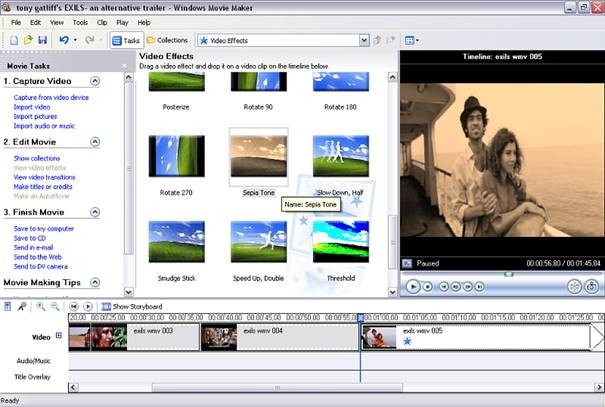Open the Tools menu
The height and width of the screenshot is (407, 605).
(x=80, y=23)
